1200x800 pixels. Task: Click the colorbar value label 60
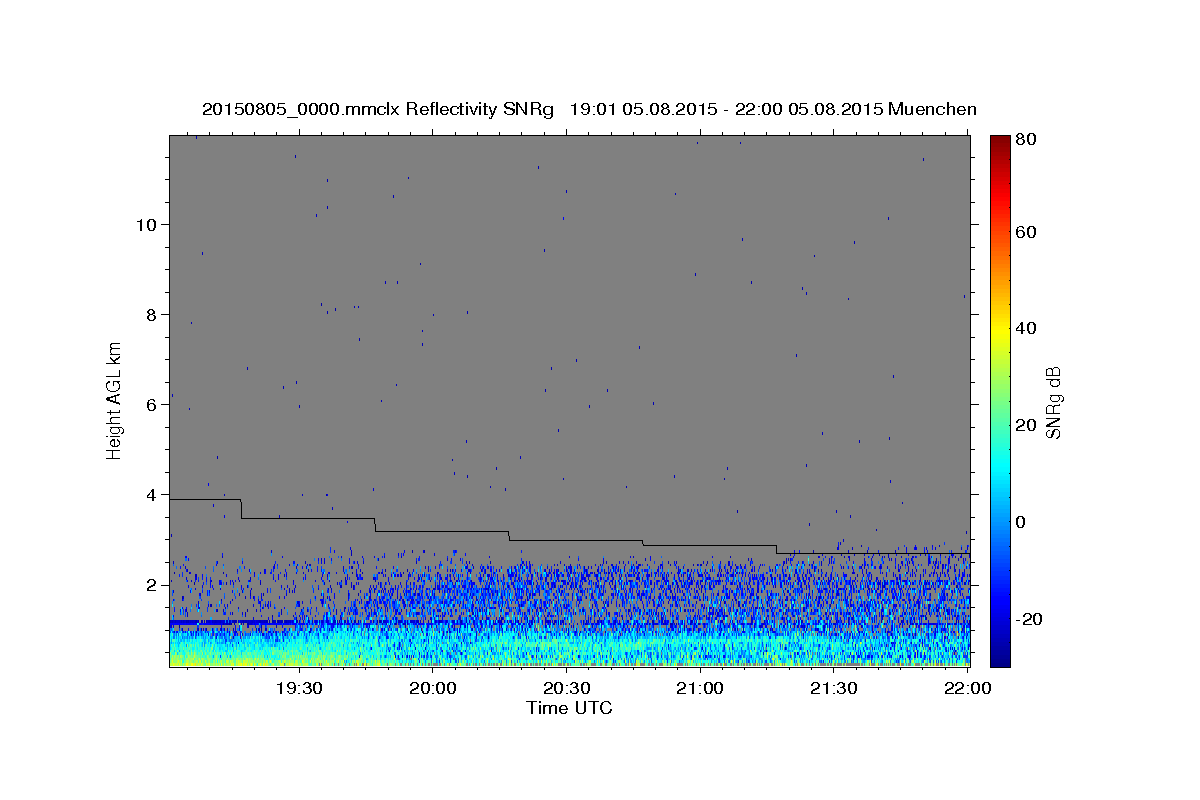[x=1025, y=232]
